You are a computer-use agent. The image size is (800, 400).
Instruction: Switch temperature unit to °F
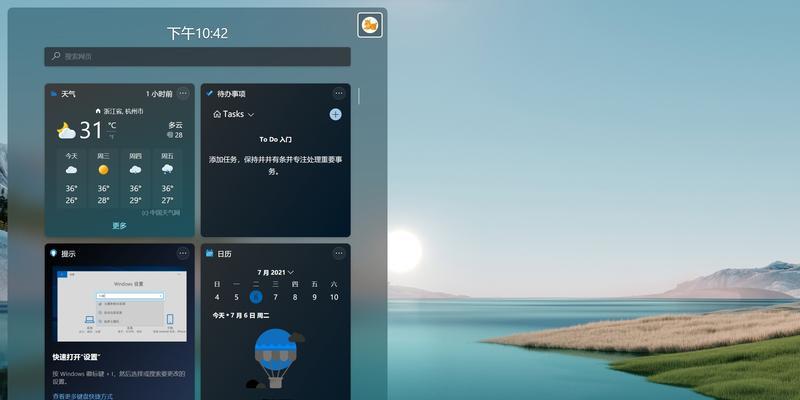coord(111,137)
